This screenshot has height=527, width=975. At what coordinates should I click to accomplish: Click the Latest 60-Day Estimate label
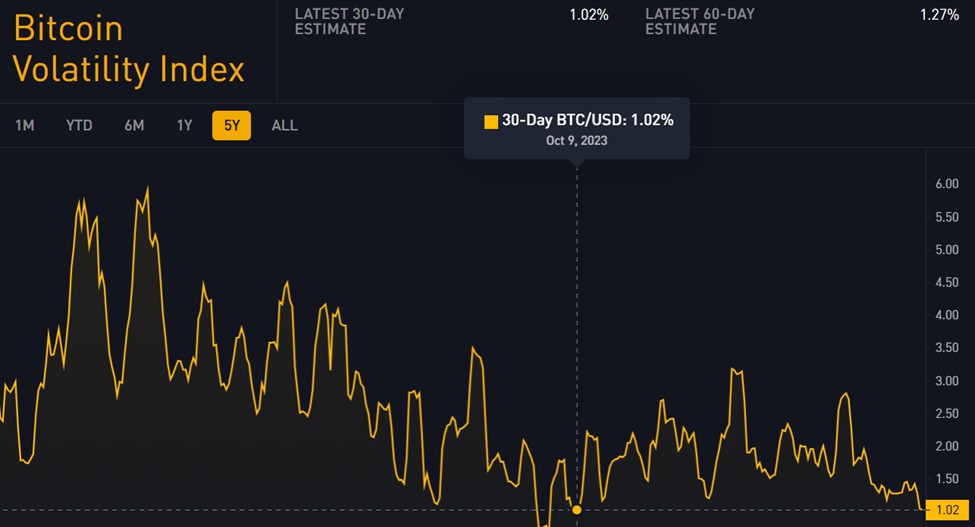tap(700, 21)
